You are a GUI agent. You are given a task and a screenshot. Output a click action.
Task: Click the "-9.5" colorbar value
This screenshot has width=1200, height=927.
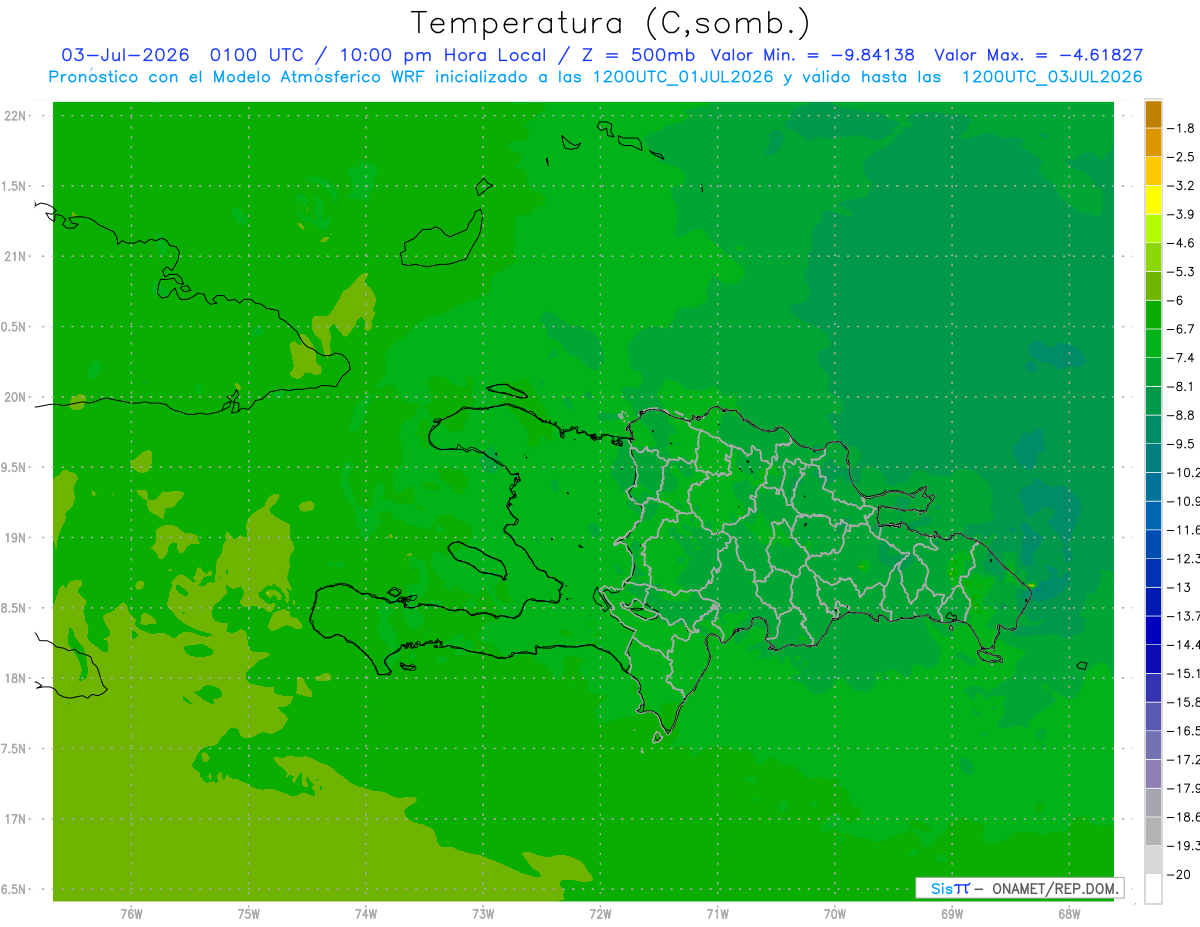(x=1181, y=443)
